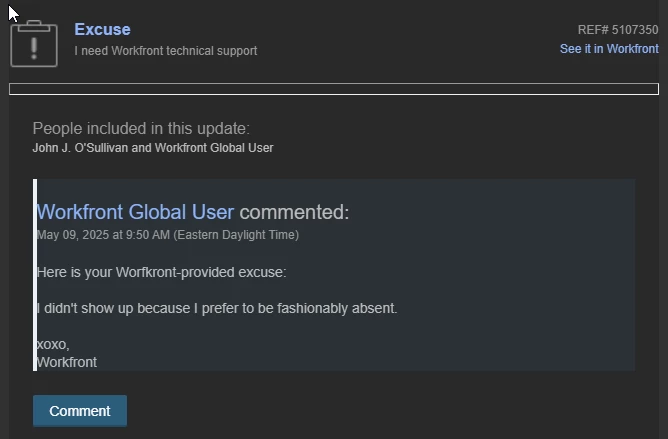Click 'I need Workfront technical support' text
The width and height of the screenshot is (668, 439).
coord(166,51)
